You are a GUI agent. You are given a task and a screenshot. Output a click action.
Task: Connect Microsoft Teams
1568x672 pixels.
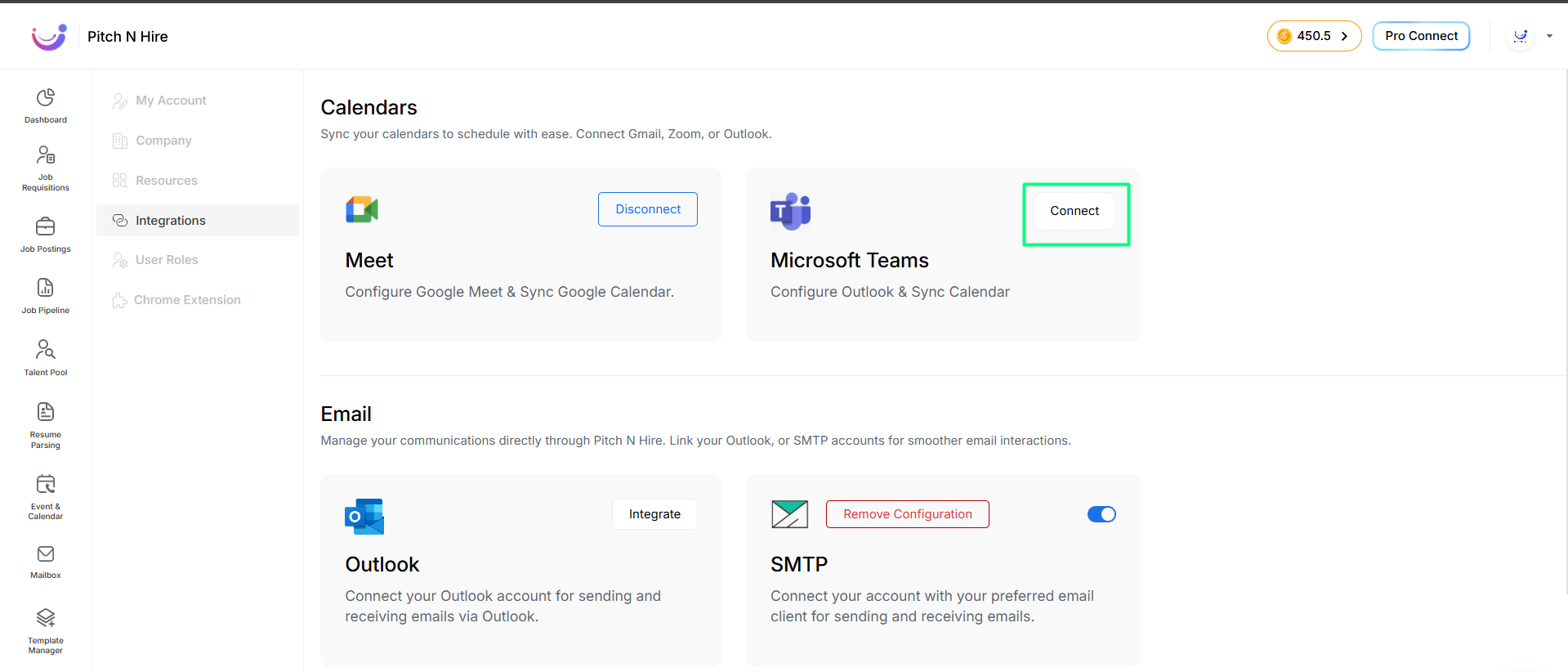tap(1074, 211)
